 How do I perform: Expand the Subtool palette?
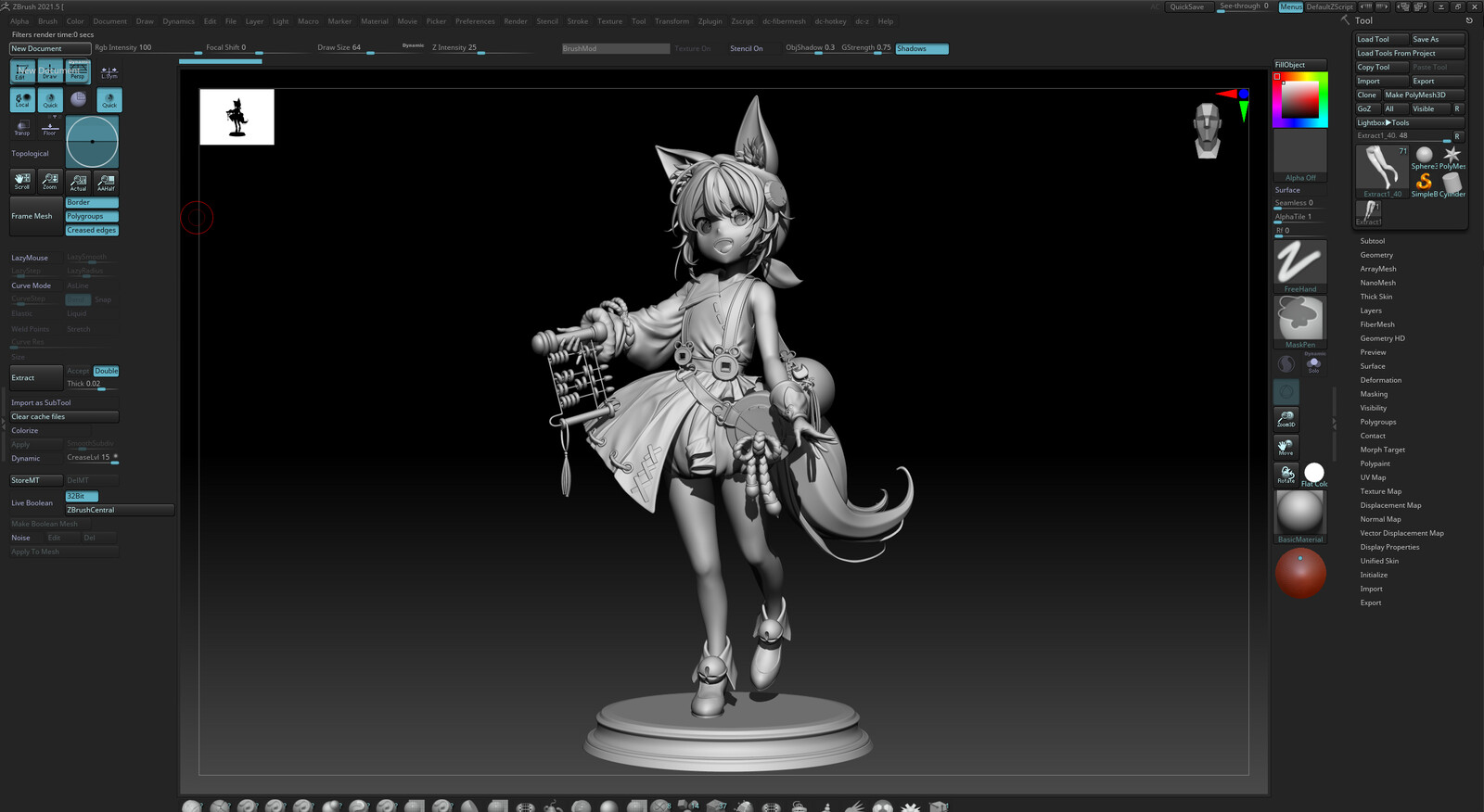[x=1372, y=241]
